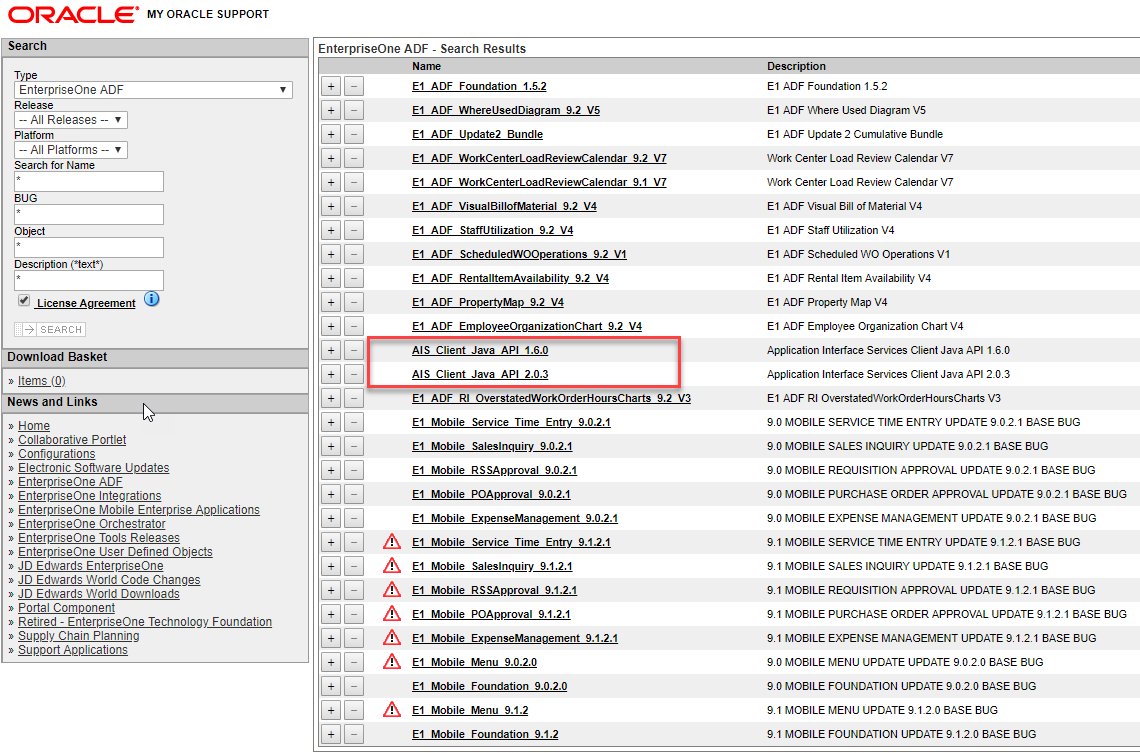Screen dimensions: 1140x753
Task: Click the minus icon beside E1_Mobile_ExpenseManagement_9.0.2.1
Action: [353, 518]
